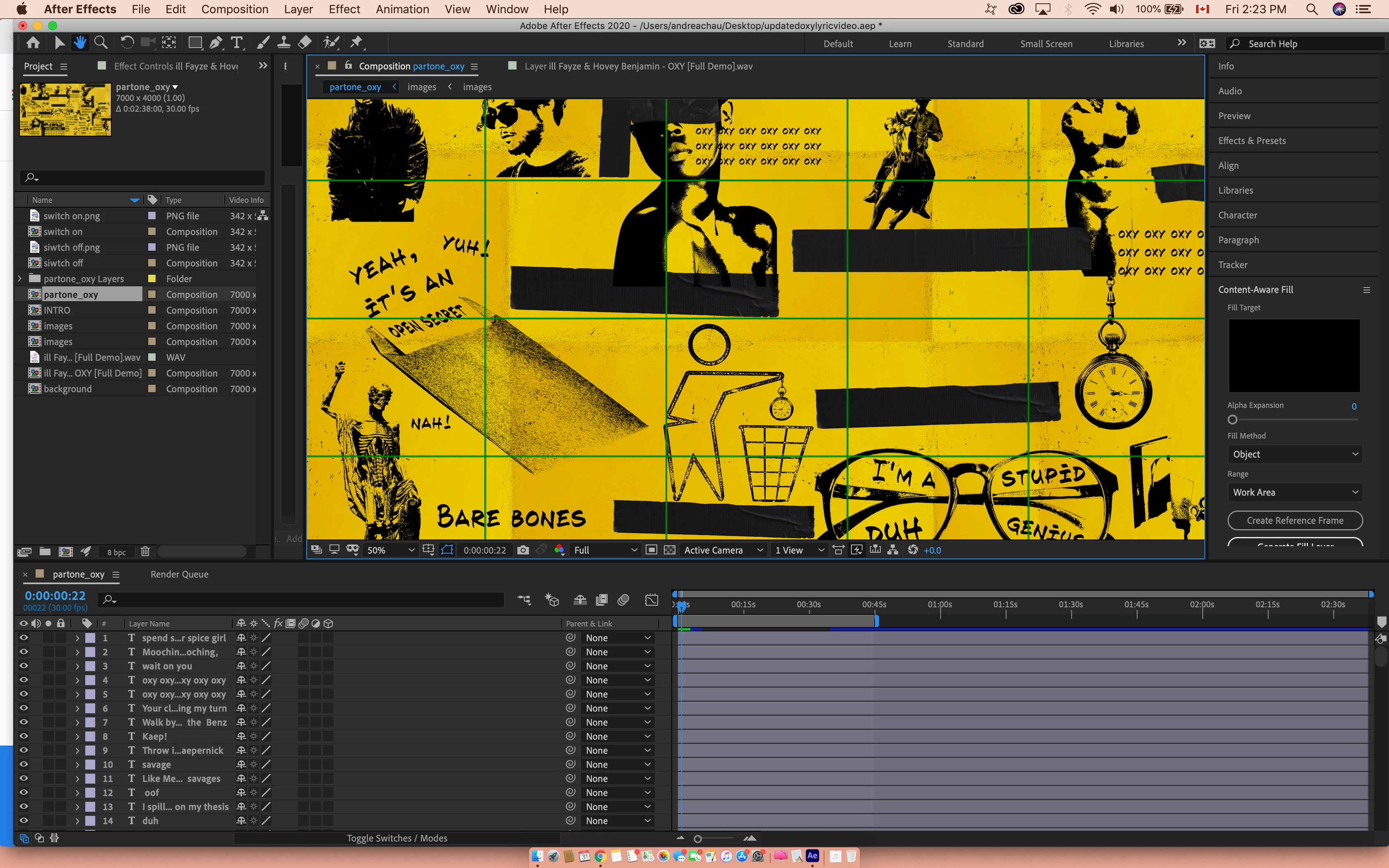Open the Animation menu
The width and height of the screenshot is (1389, 868).
(402, 9)
